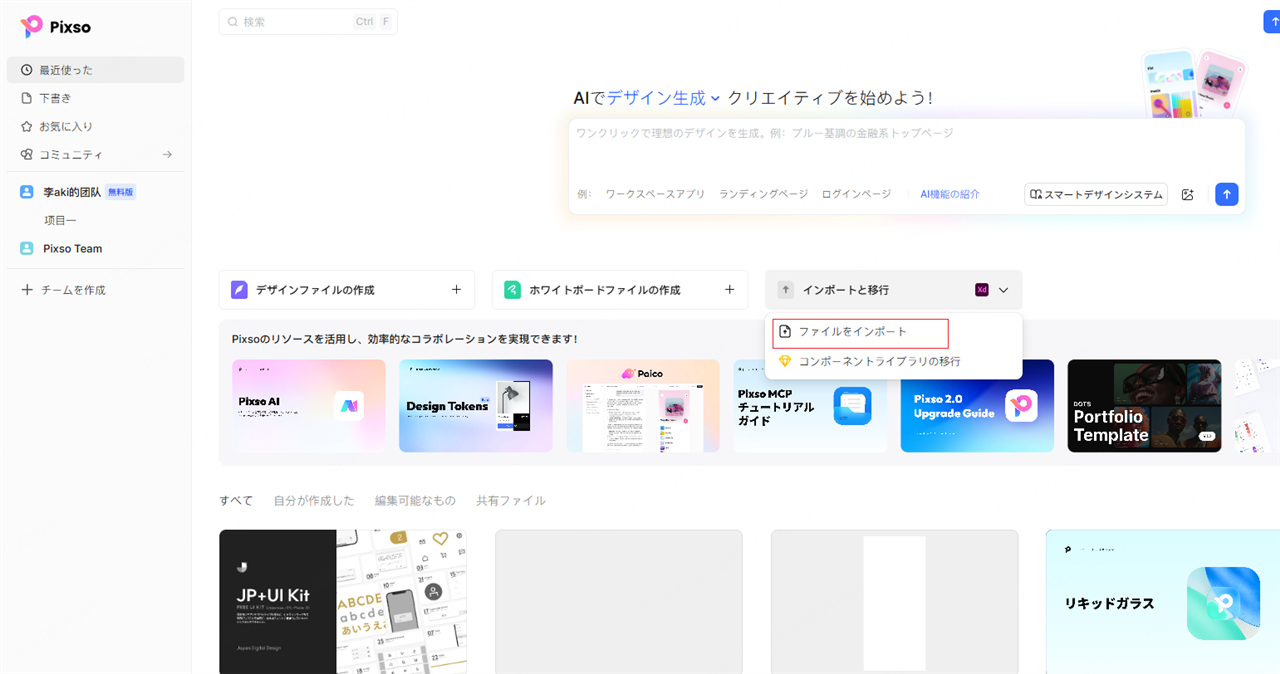Click ホワイトボードファイルの作成 button
1280x674 pixels.
(x=620, y=290)
